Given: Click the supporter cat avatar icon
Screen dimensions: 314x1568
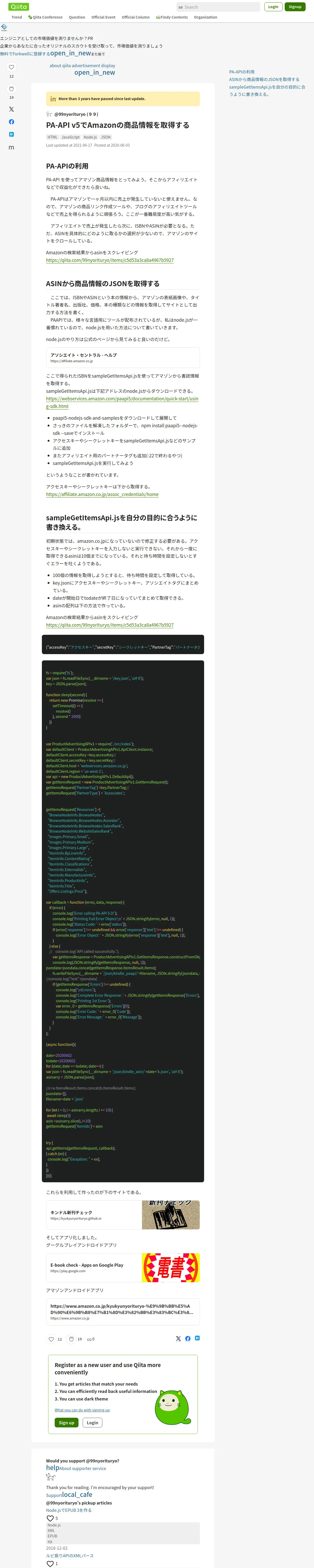Looking at the screenshot, I should (51, 1477).
